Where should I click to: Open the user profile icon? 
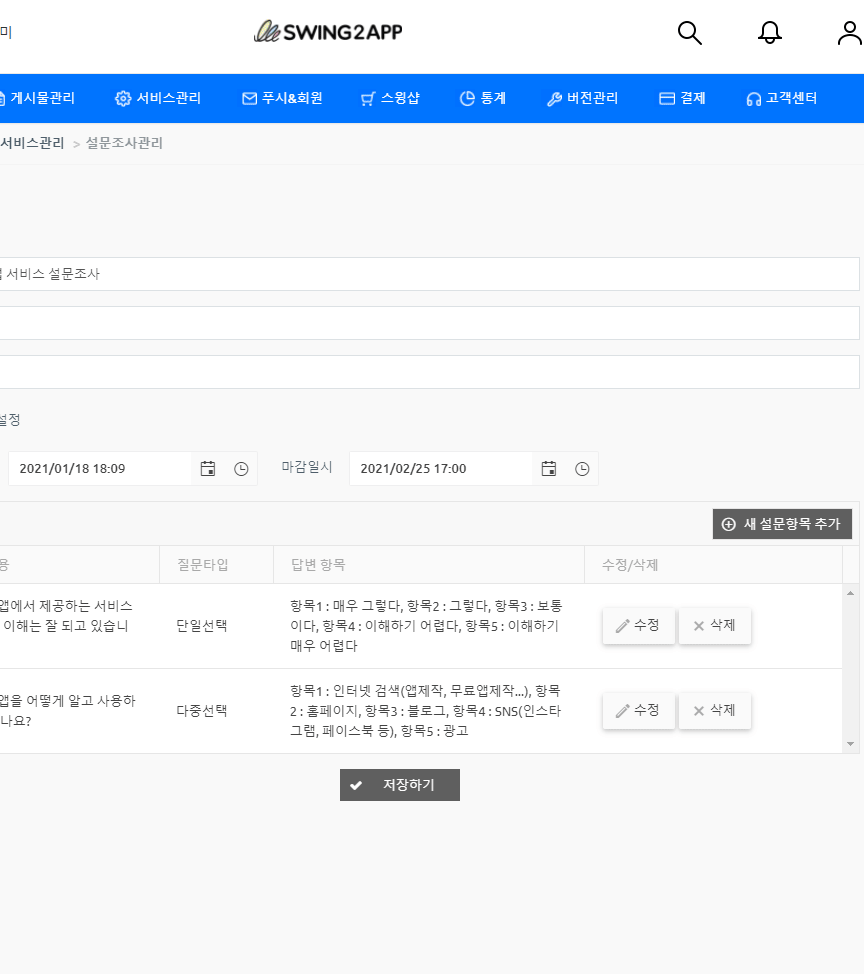(849, 33)
